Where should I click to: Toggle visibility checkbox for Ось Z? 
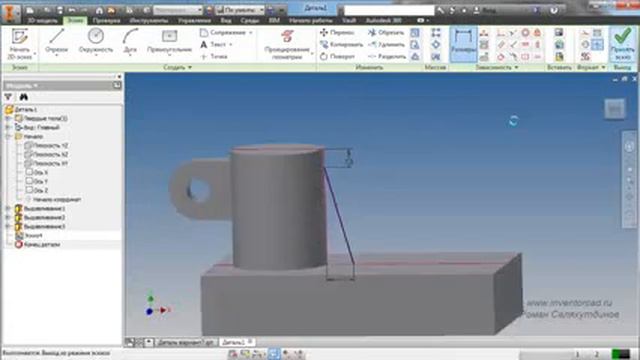click(29, 190)
